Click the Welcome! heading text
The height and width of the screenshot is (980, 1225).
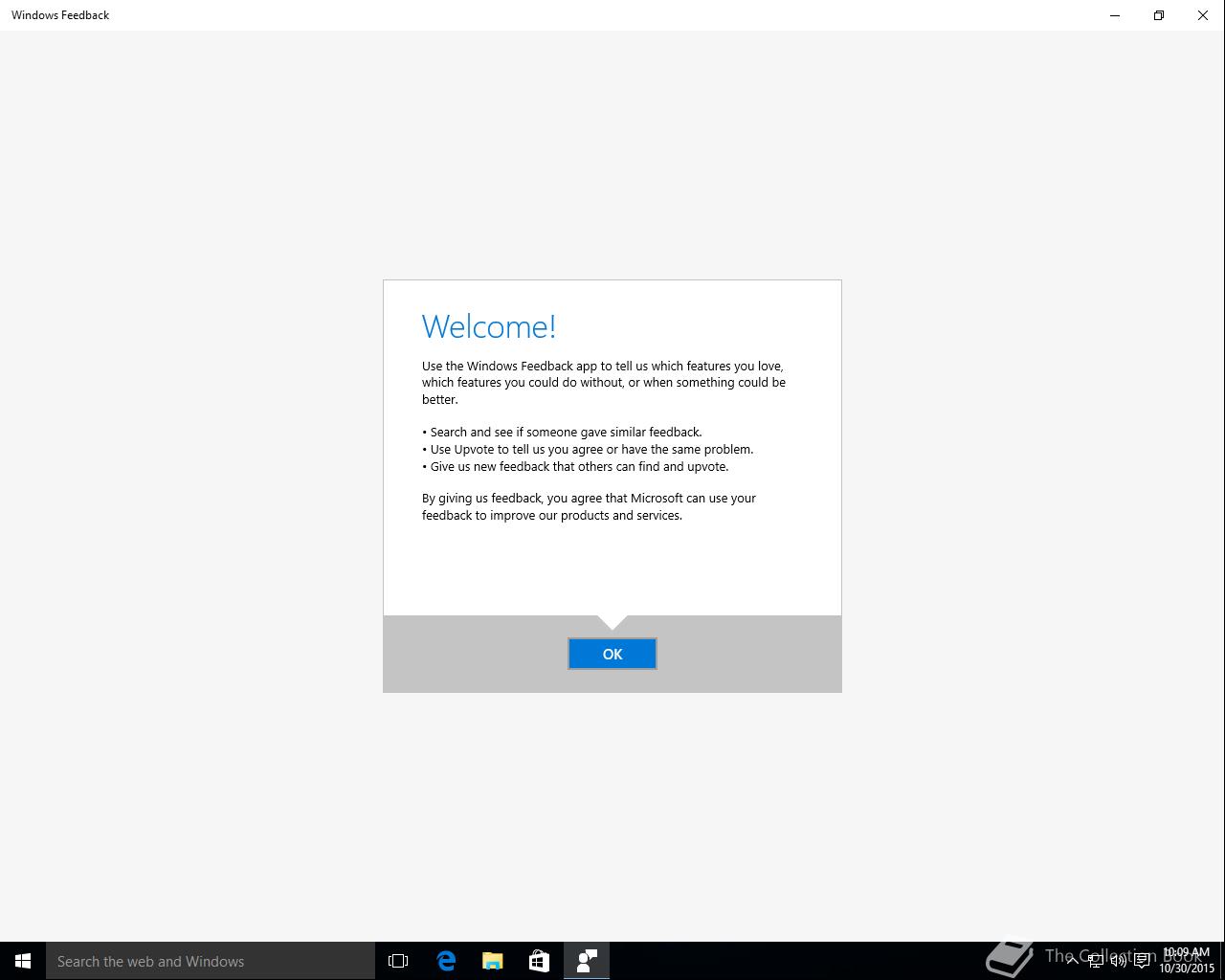click(489, 326)
